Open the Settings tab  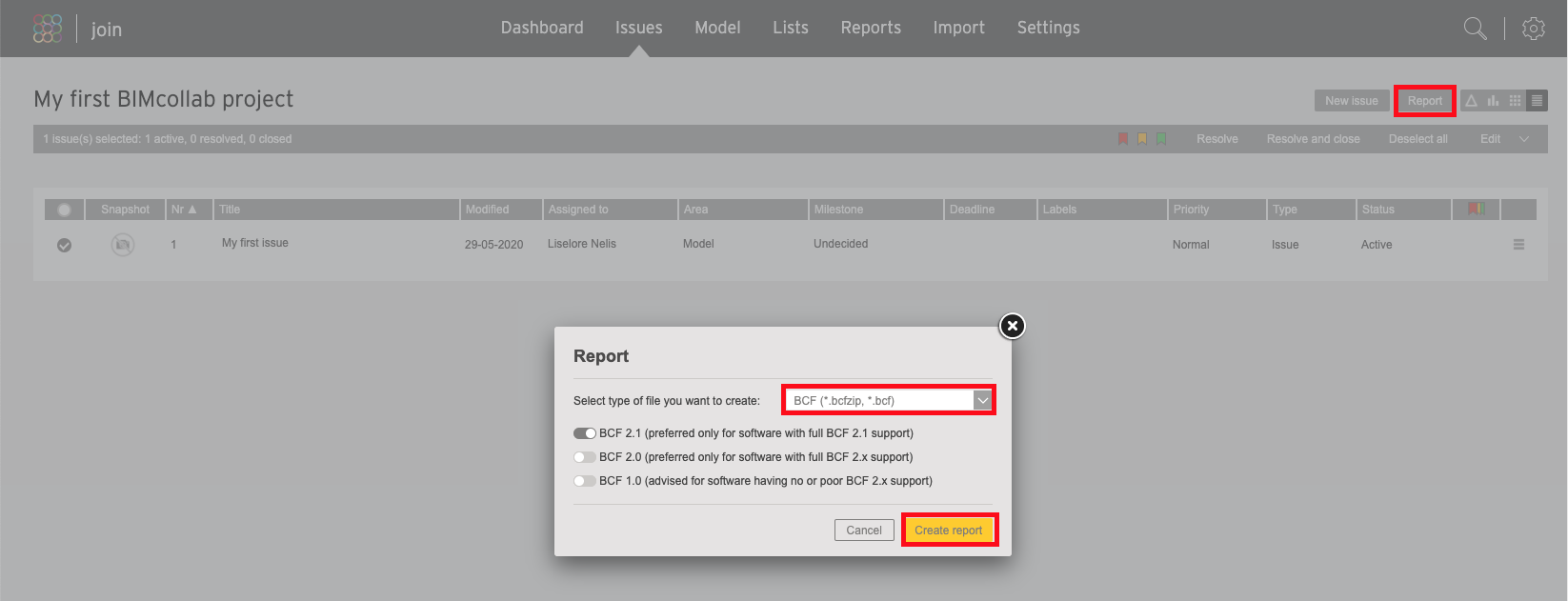pos(1049,28)
